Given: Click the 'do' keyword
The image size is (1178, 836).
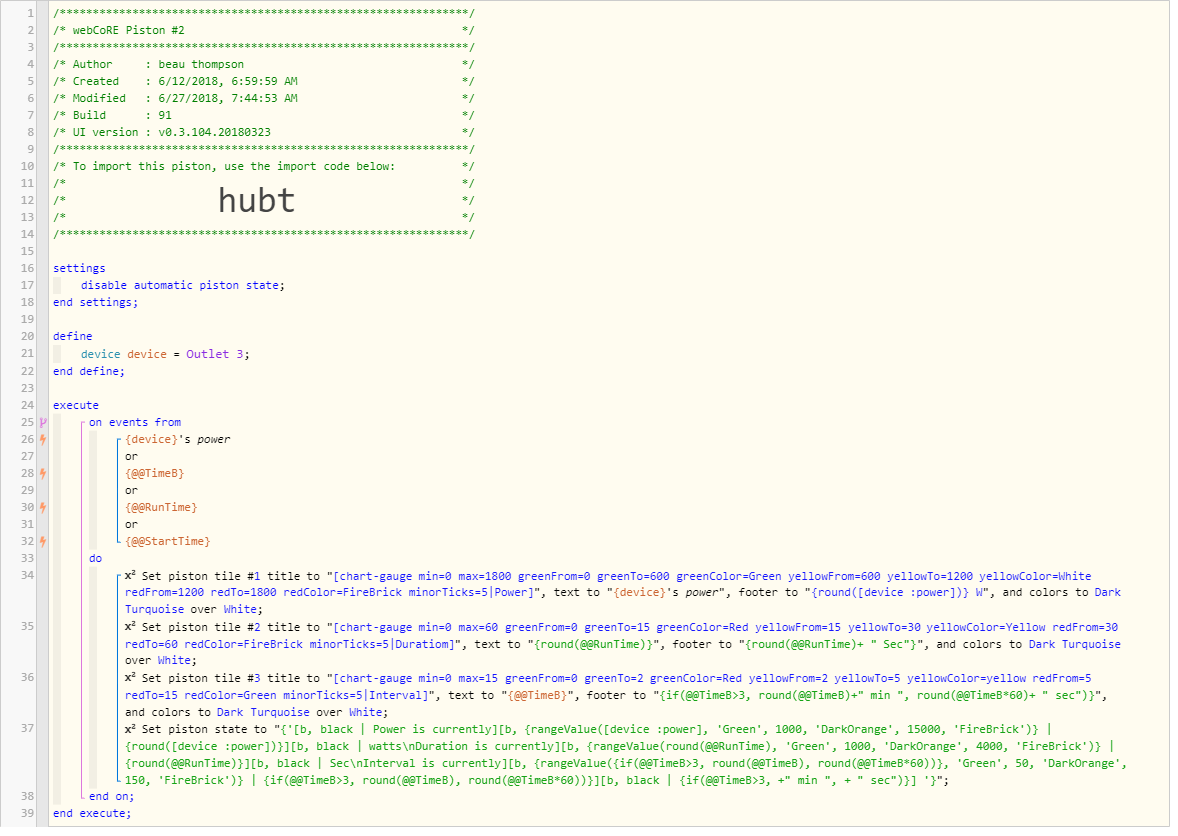Looking at the screenshot, I should point(95,560).
